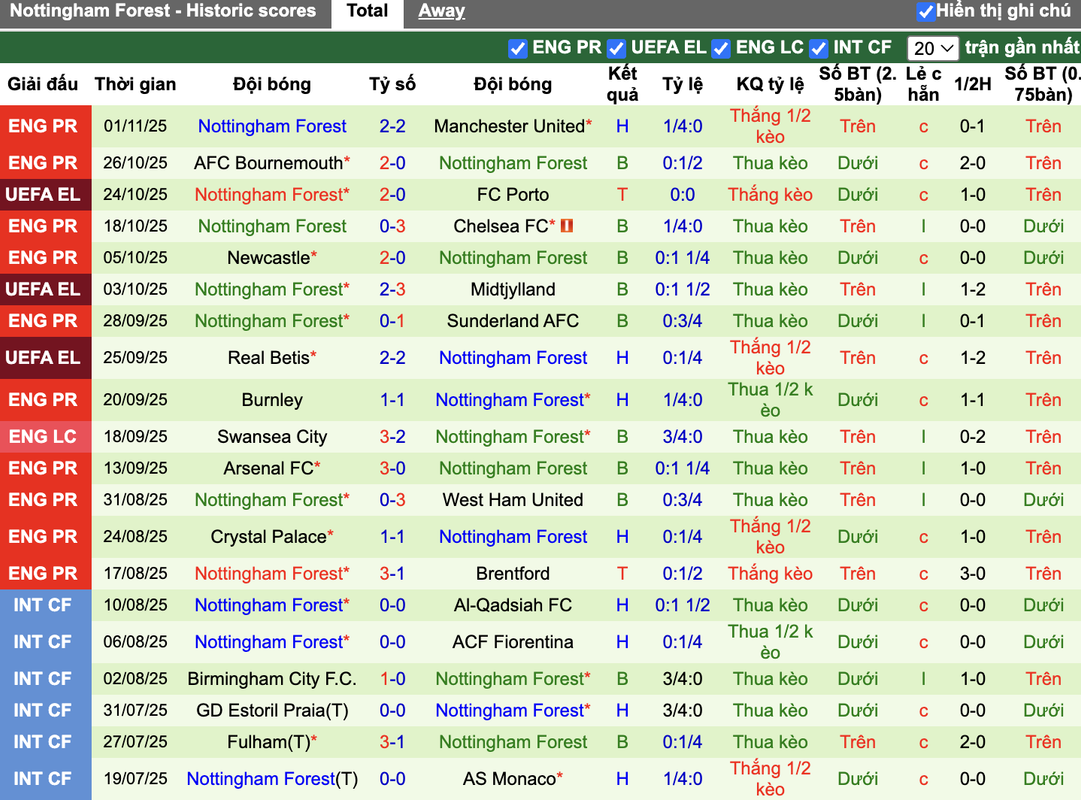Click Thắng kèo result in Brentford row
The image size is (1081, 800).
click(770, 574)
